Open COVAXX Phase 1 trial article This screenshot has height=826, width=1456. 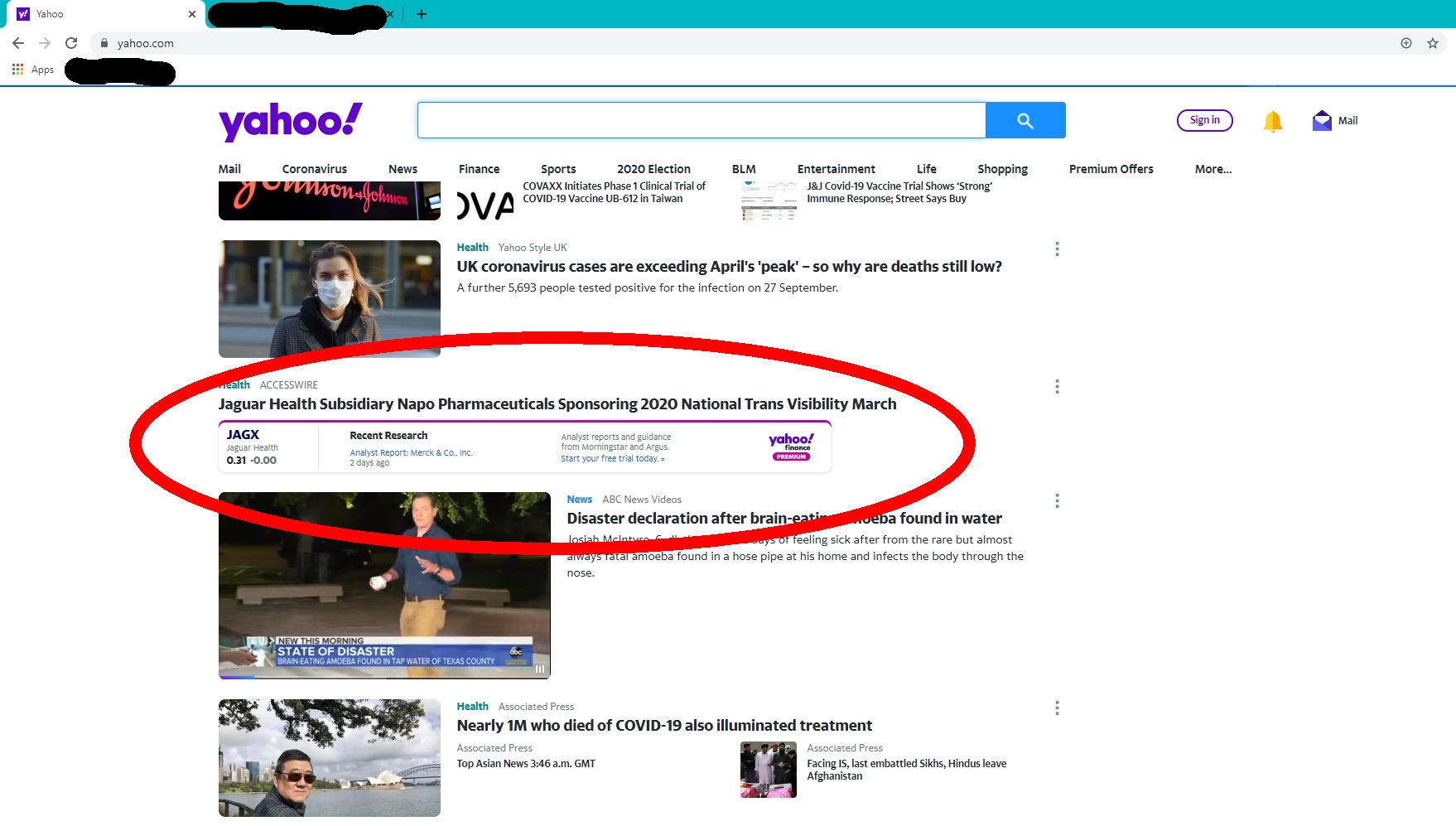pyautogui.click(x=615, y=192)
